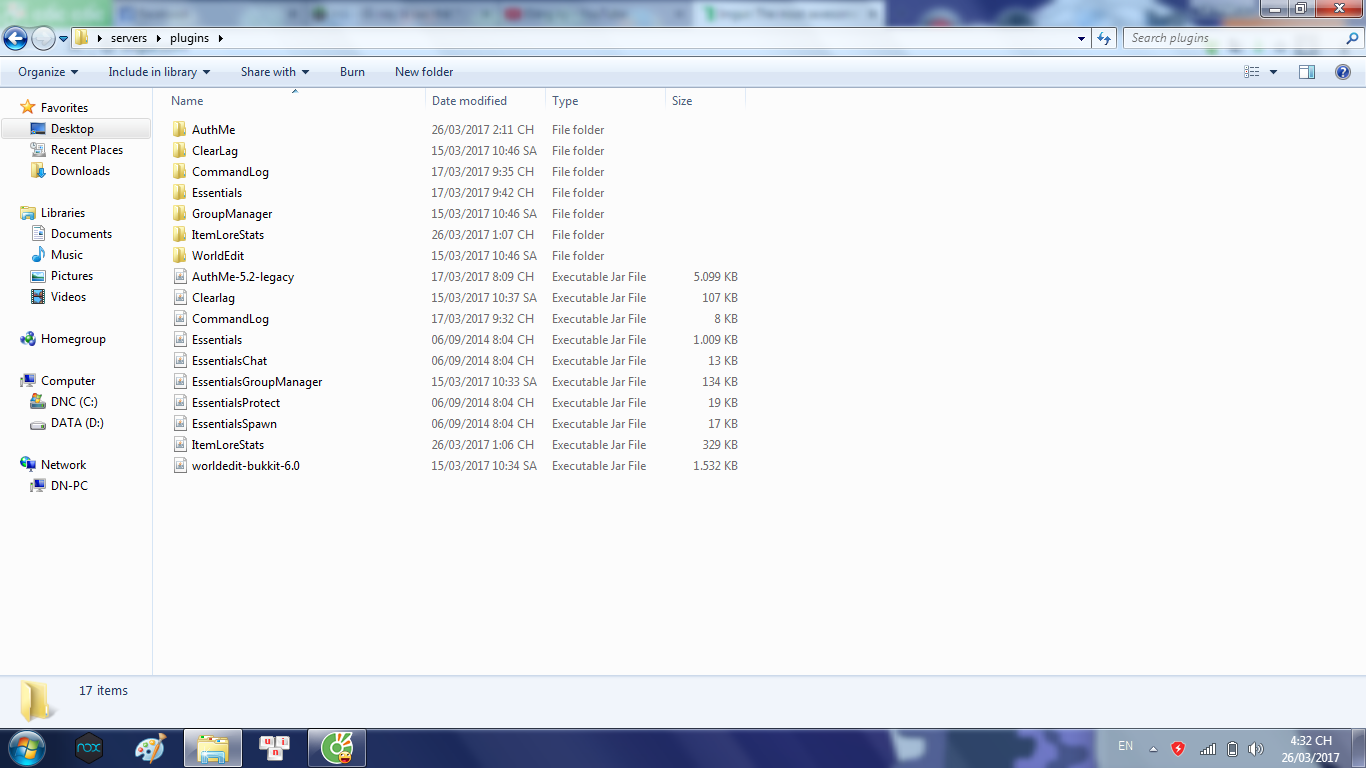Select the ItemLoreStats folder icon
The width and height of the screenshot is (1366, 768).
180,235
